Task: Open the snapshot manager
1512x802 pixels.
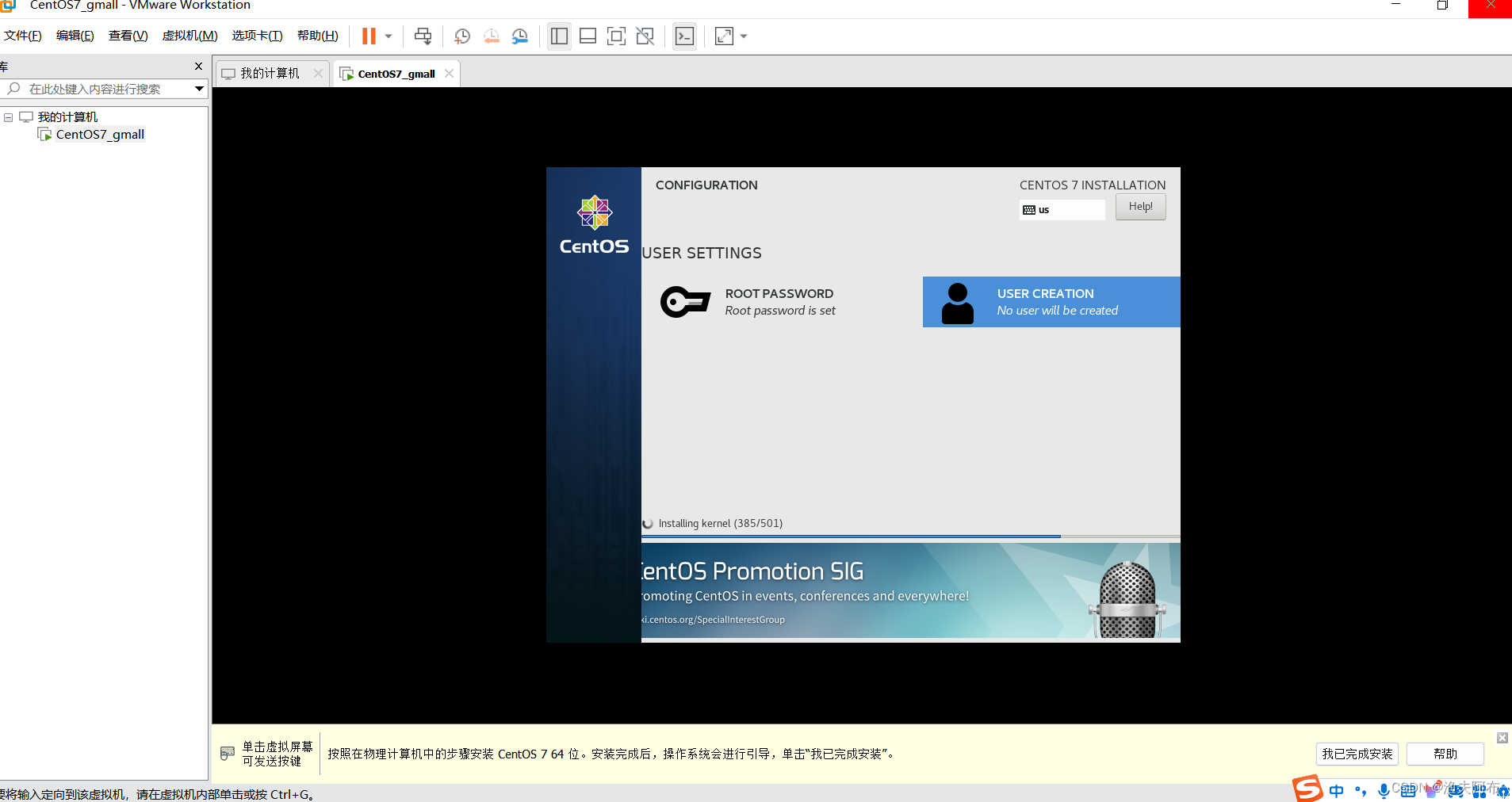Action: [x=520, y=36]
